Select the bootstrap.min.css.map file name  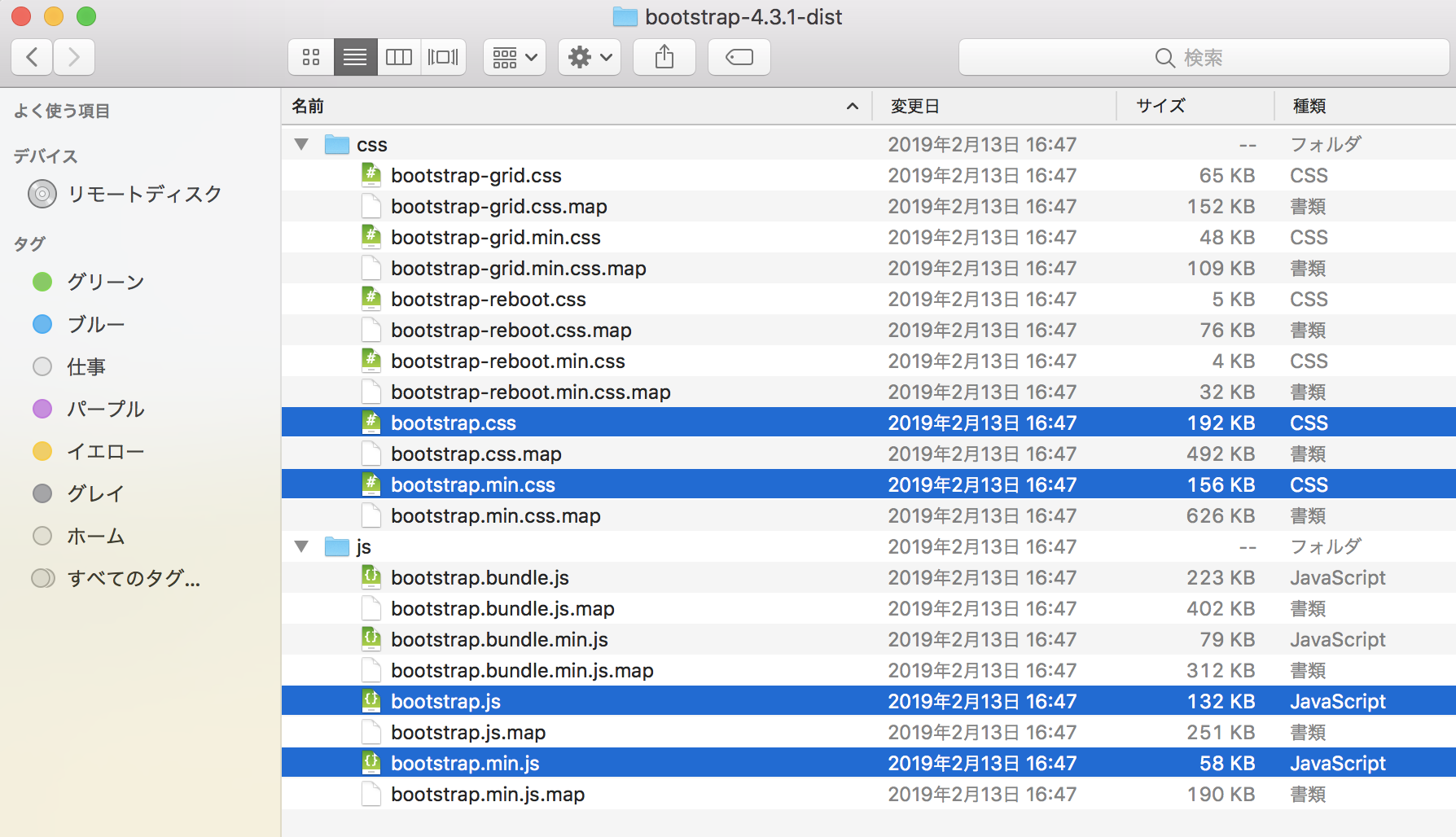(x=496, y=516)
